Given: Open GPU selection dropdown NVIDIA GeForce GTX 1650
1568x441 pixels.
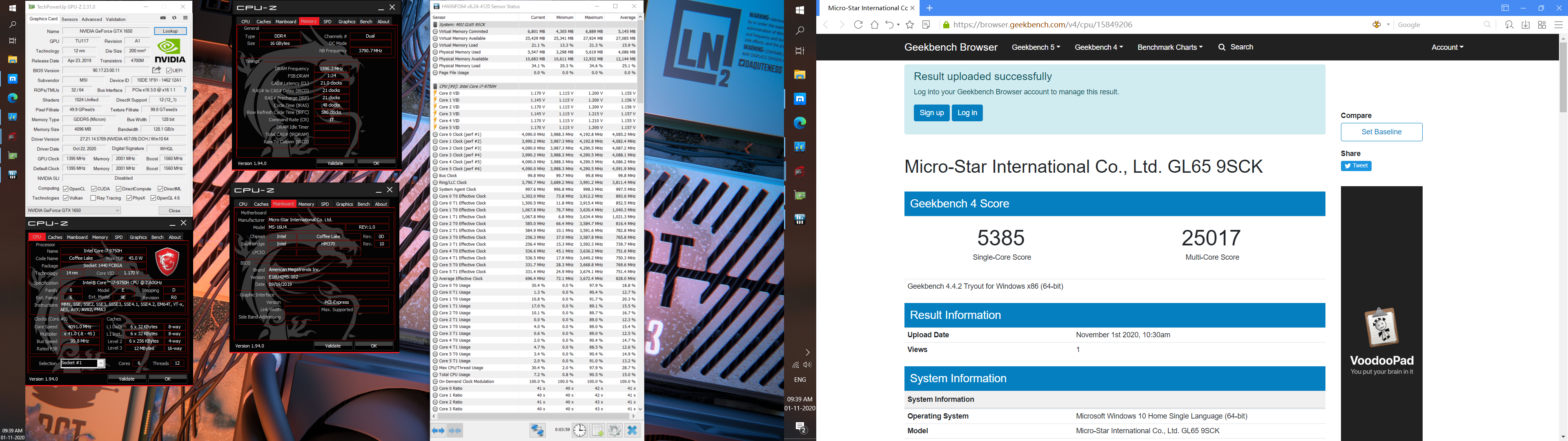Looking at the screenshot, I should (x=73, y=211).
